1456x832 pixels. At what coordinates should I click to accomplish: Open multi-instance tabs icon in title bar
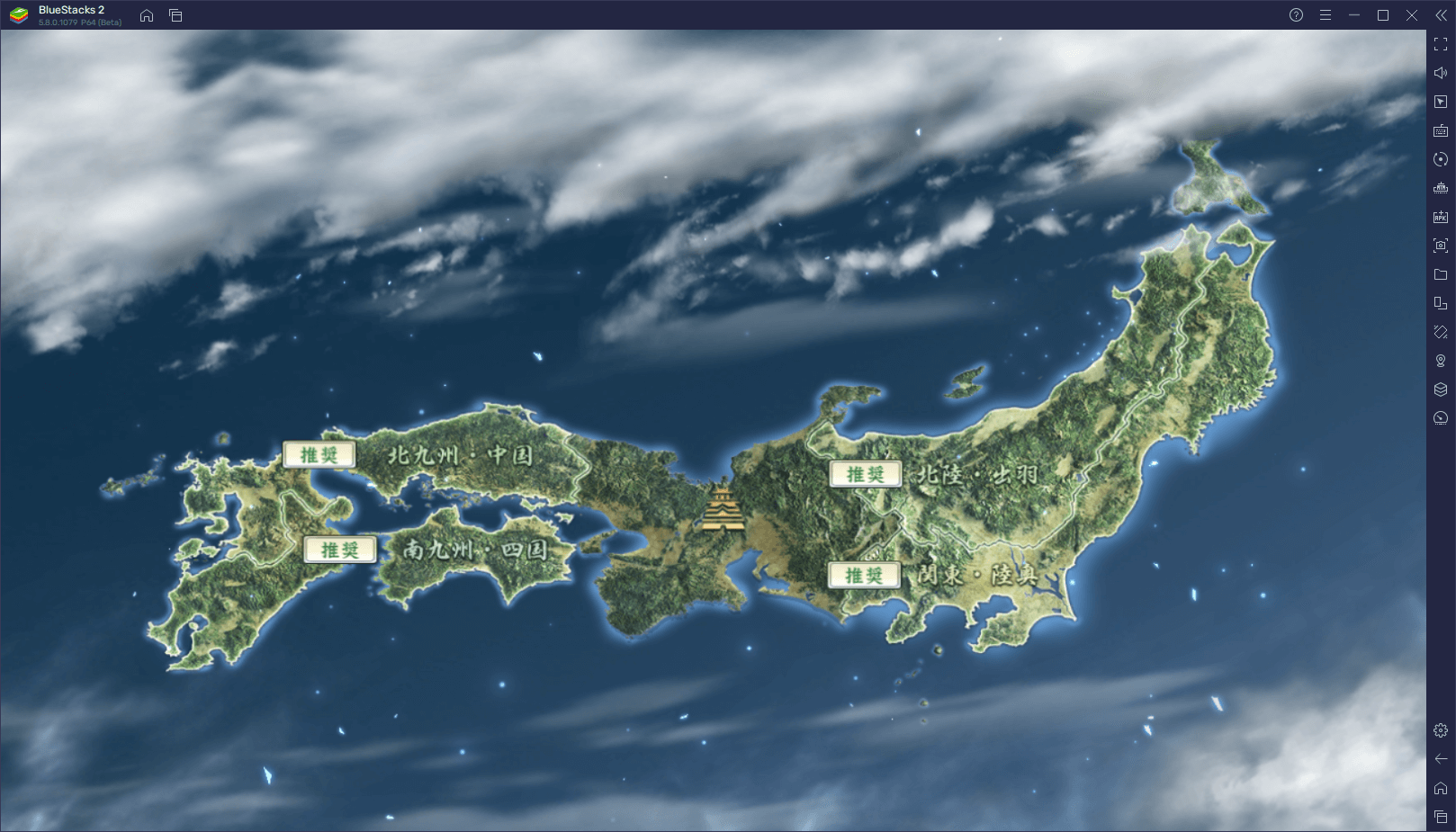pyautogui.click(x=175, y=15)
